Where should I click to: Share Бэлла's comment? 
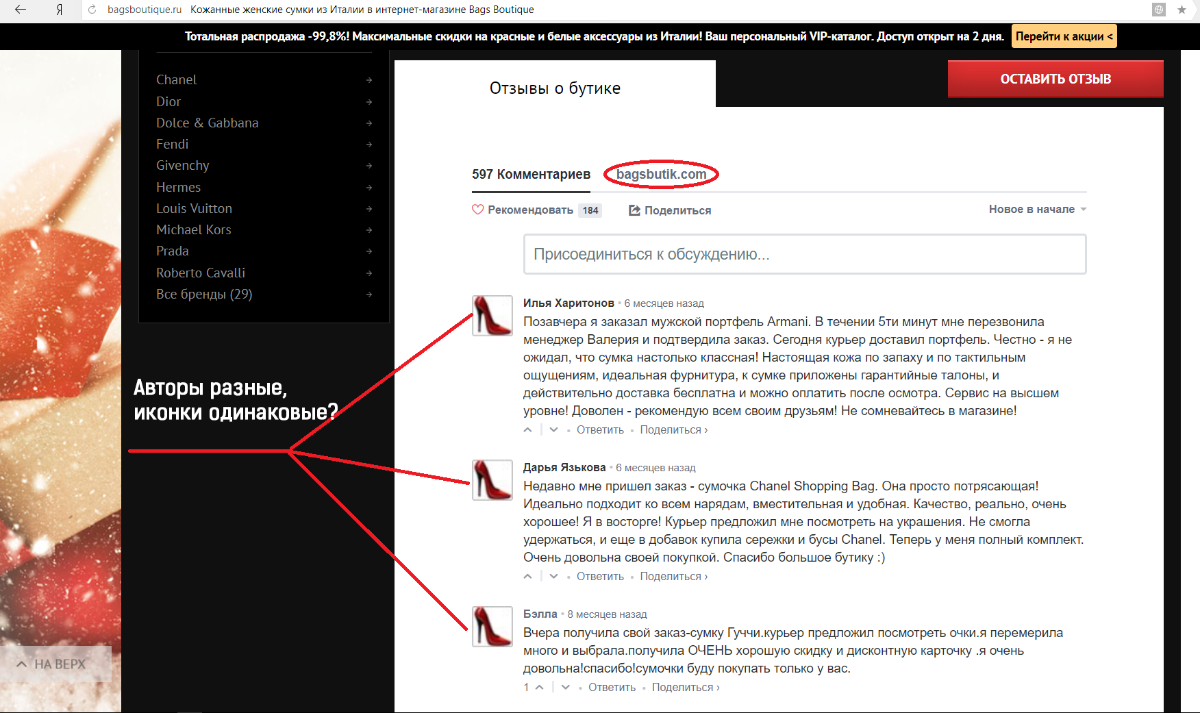coord(686,687)
